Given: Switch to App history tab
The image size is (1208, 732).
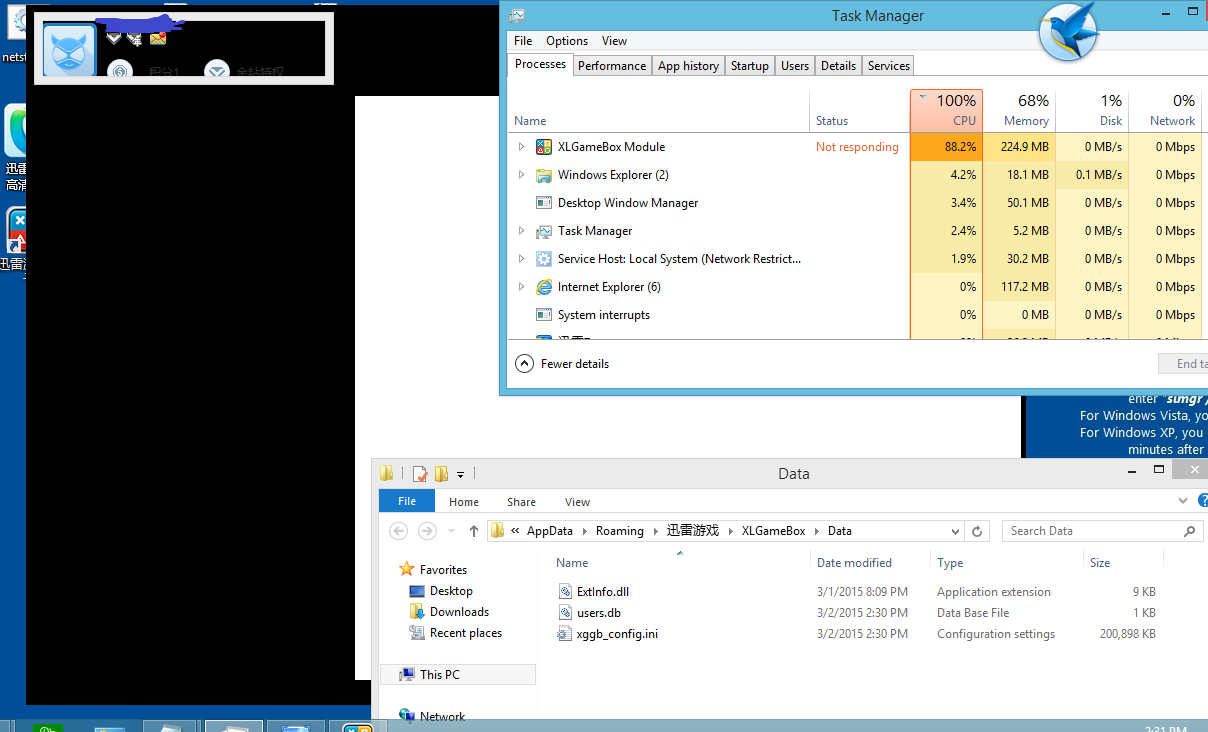Looking at the screenshot, I should [x=688, y=66].
